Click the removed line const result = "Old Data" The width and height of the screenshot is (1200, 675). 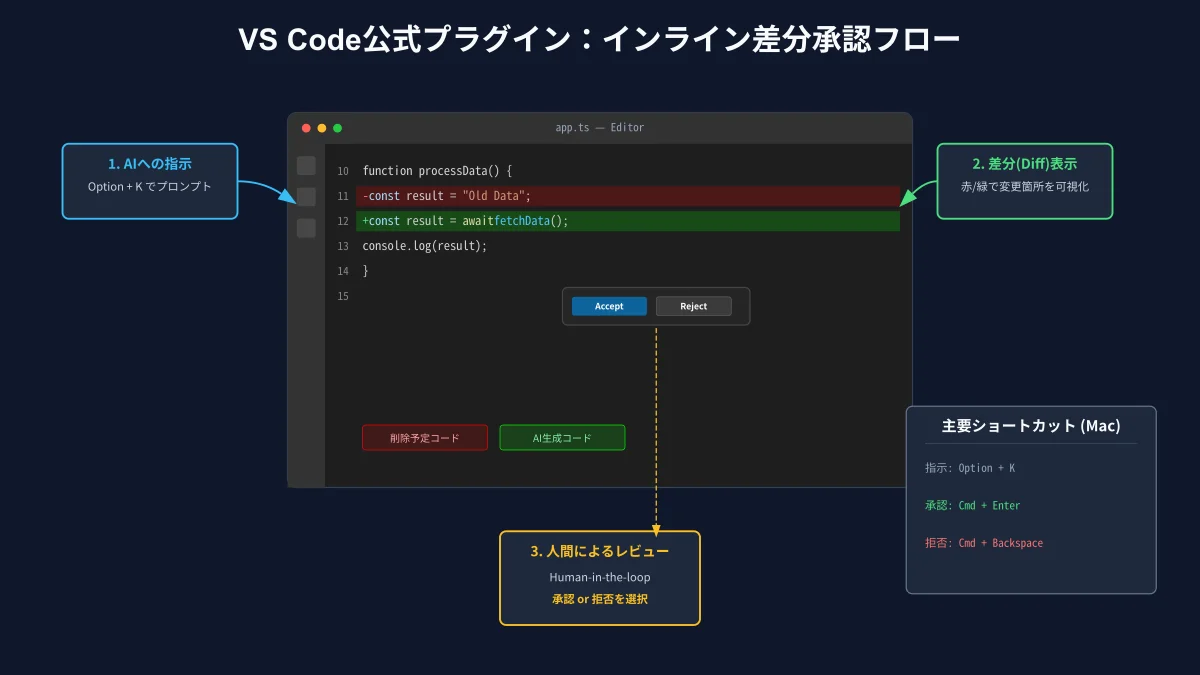[628, 196]
